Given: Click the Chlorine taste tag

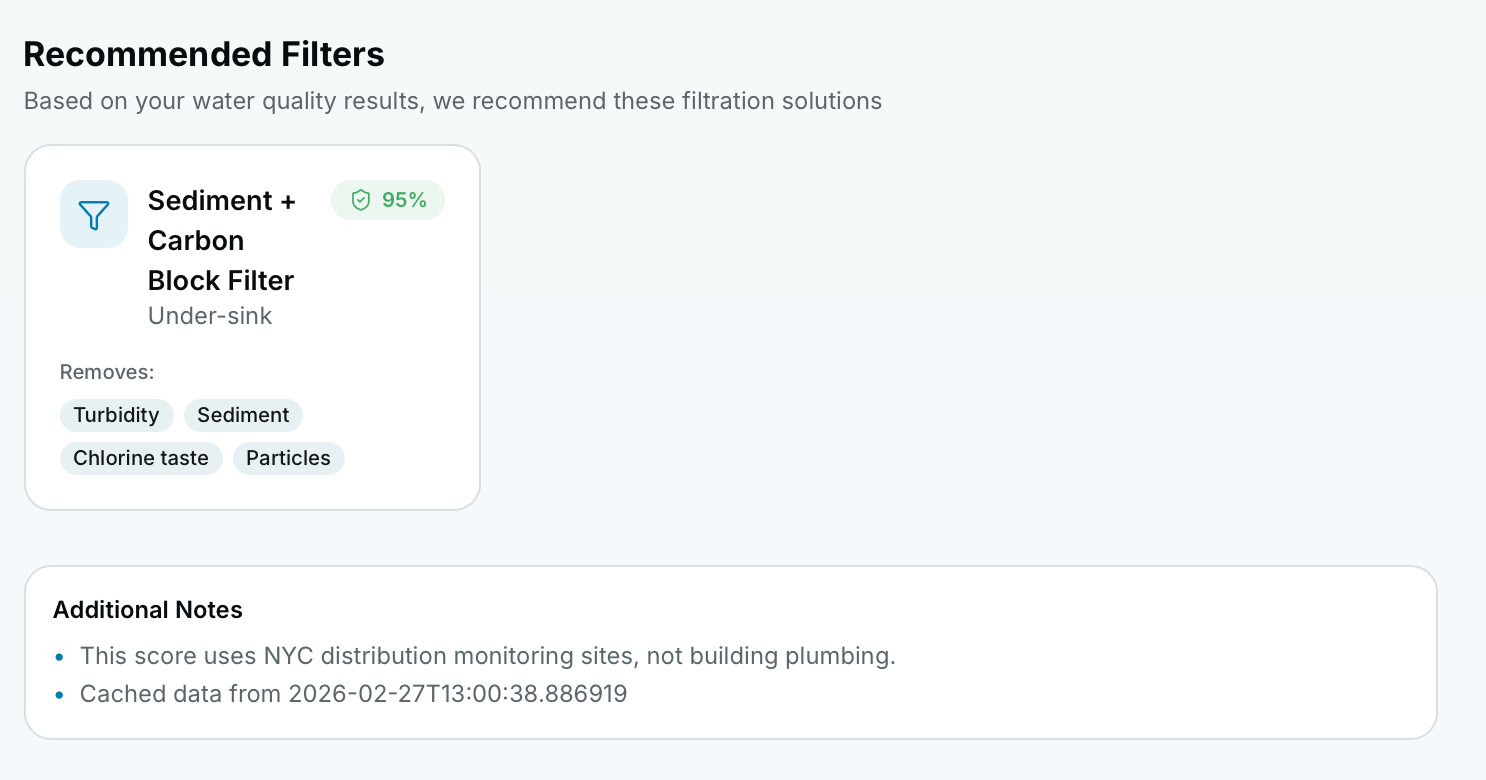Looking at the screenshot, I should [141, 458].
